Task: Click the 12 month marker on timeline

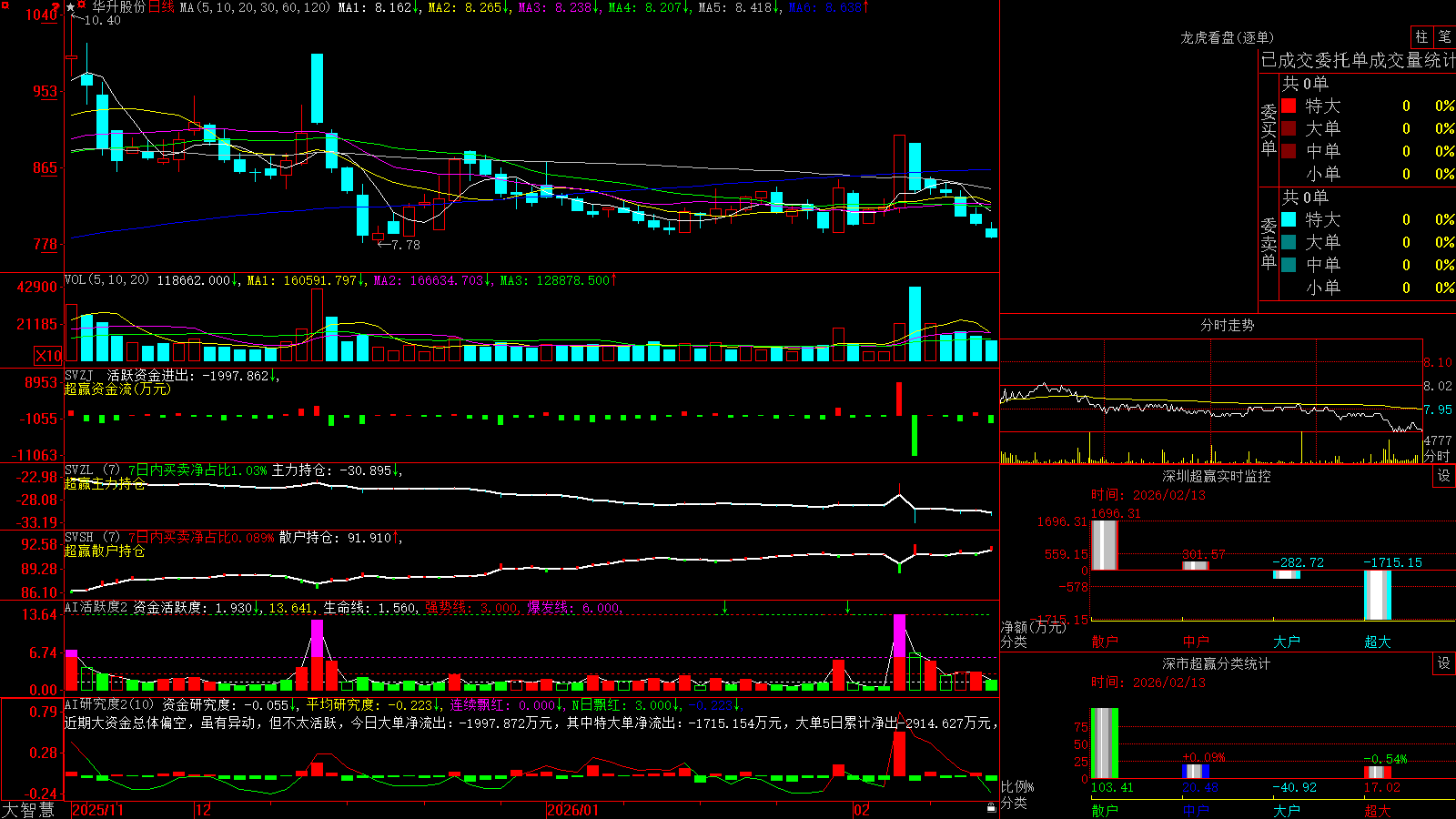Action: pos(203,810)
